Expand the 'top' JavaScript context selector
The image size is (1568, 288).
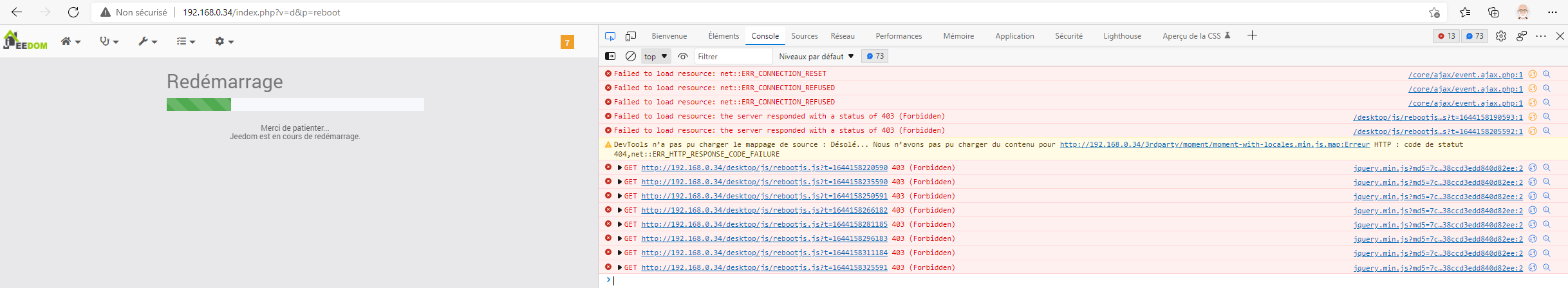(656, 57)
